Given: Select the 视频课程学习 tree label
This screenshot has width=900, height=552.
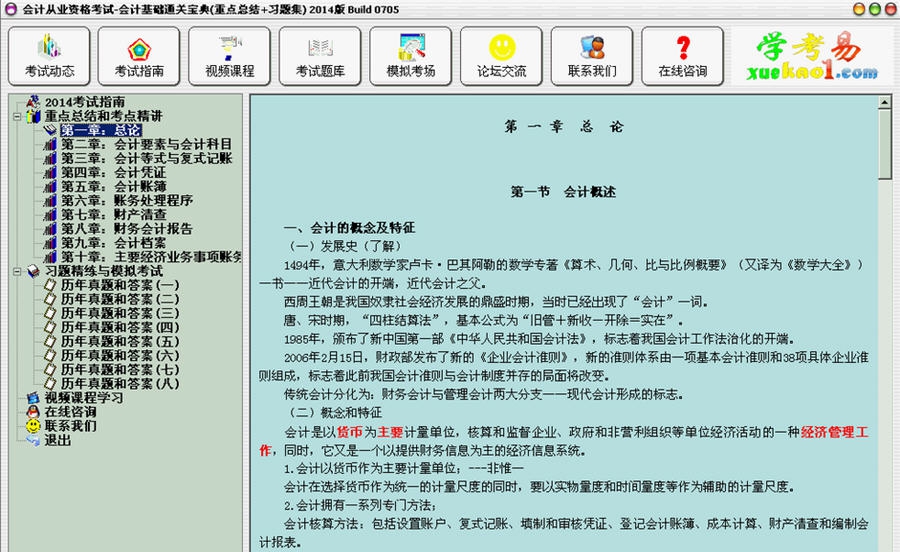Looking at the screenshot, I should (x=84, y=397).
